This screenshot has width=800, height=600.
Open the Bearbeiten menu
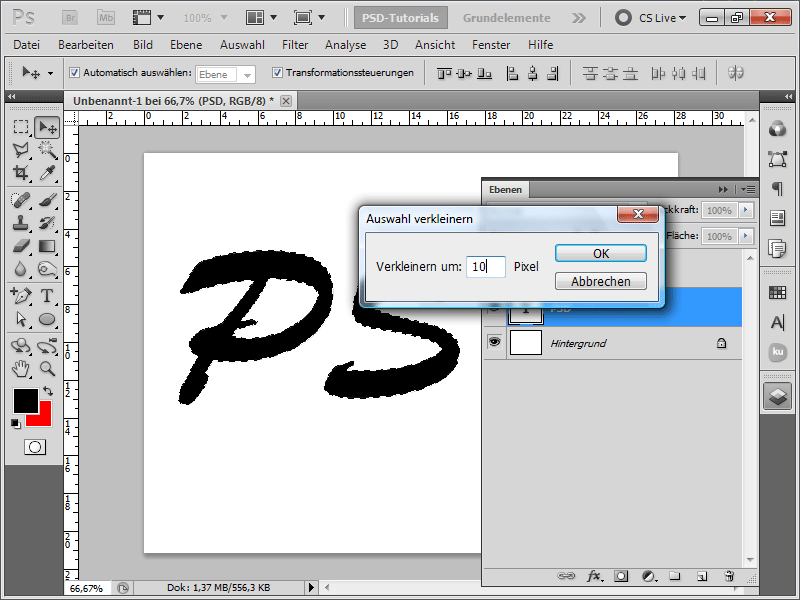86,45
